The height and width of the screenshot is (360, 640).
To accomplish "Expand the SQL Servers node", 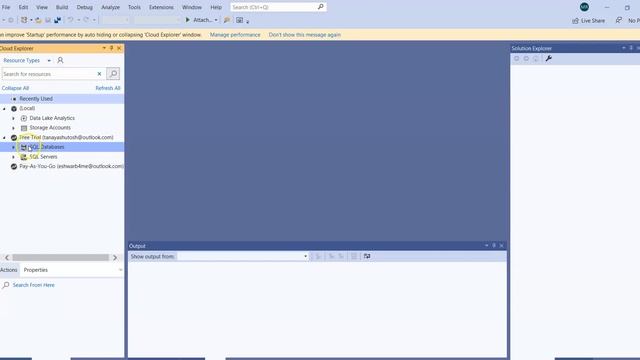I will click(x=13, y=157).
